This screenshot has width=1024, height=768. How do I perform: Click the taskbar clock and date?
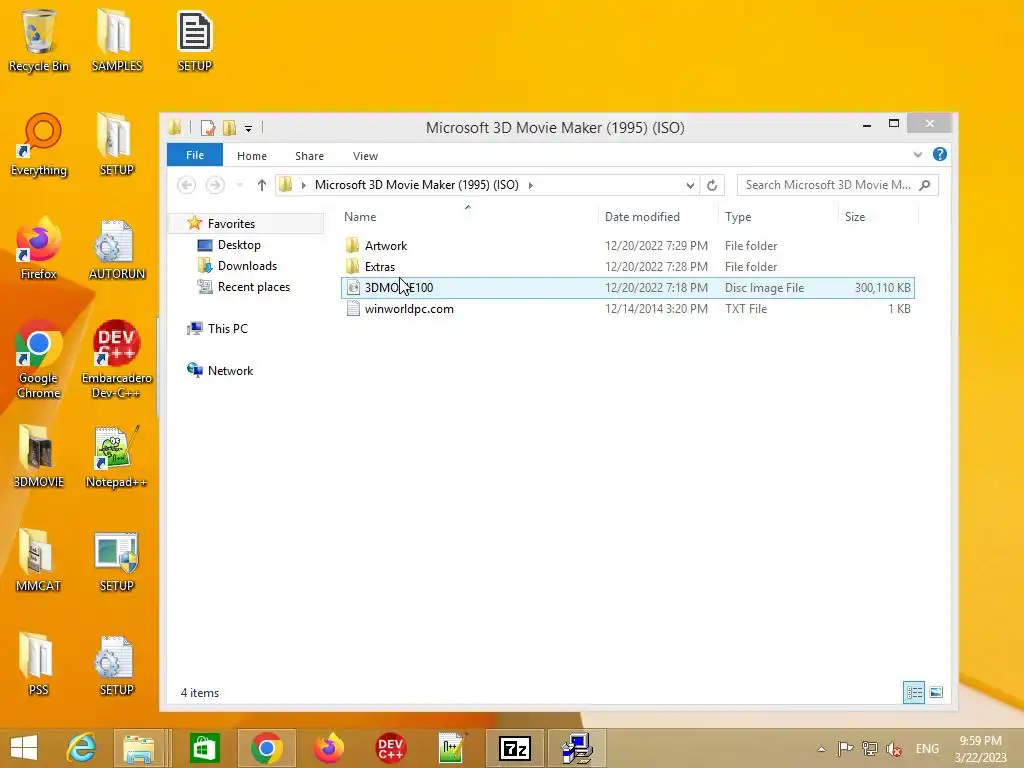click(980, 749)
